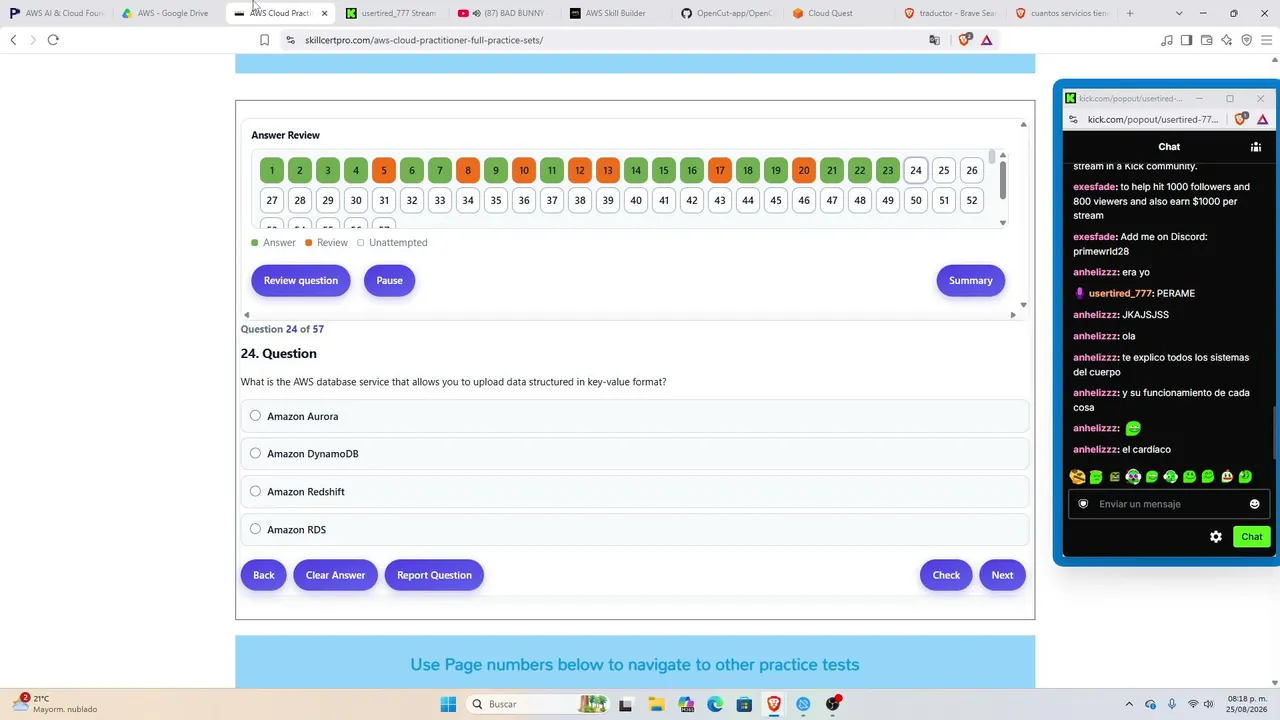The width and height of the screenshot is (1280, 720).
Task: Jump to question 17 in answer review
Action: click(720, 171)
